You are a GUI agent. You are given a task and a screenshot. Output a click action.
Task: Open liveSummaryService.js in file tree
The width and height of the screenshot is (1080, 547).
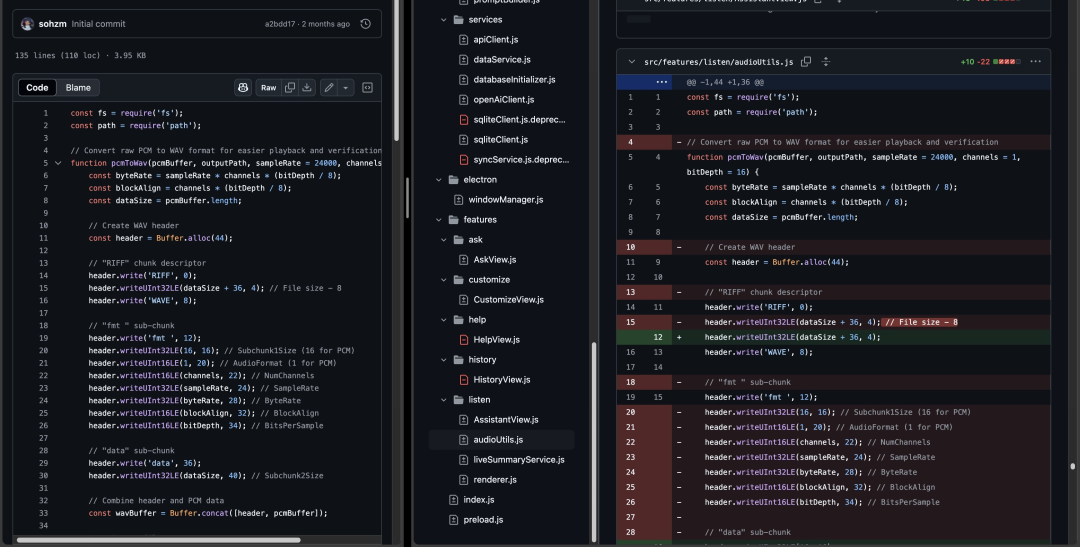tap(519, 460)
